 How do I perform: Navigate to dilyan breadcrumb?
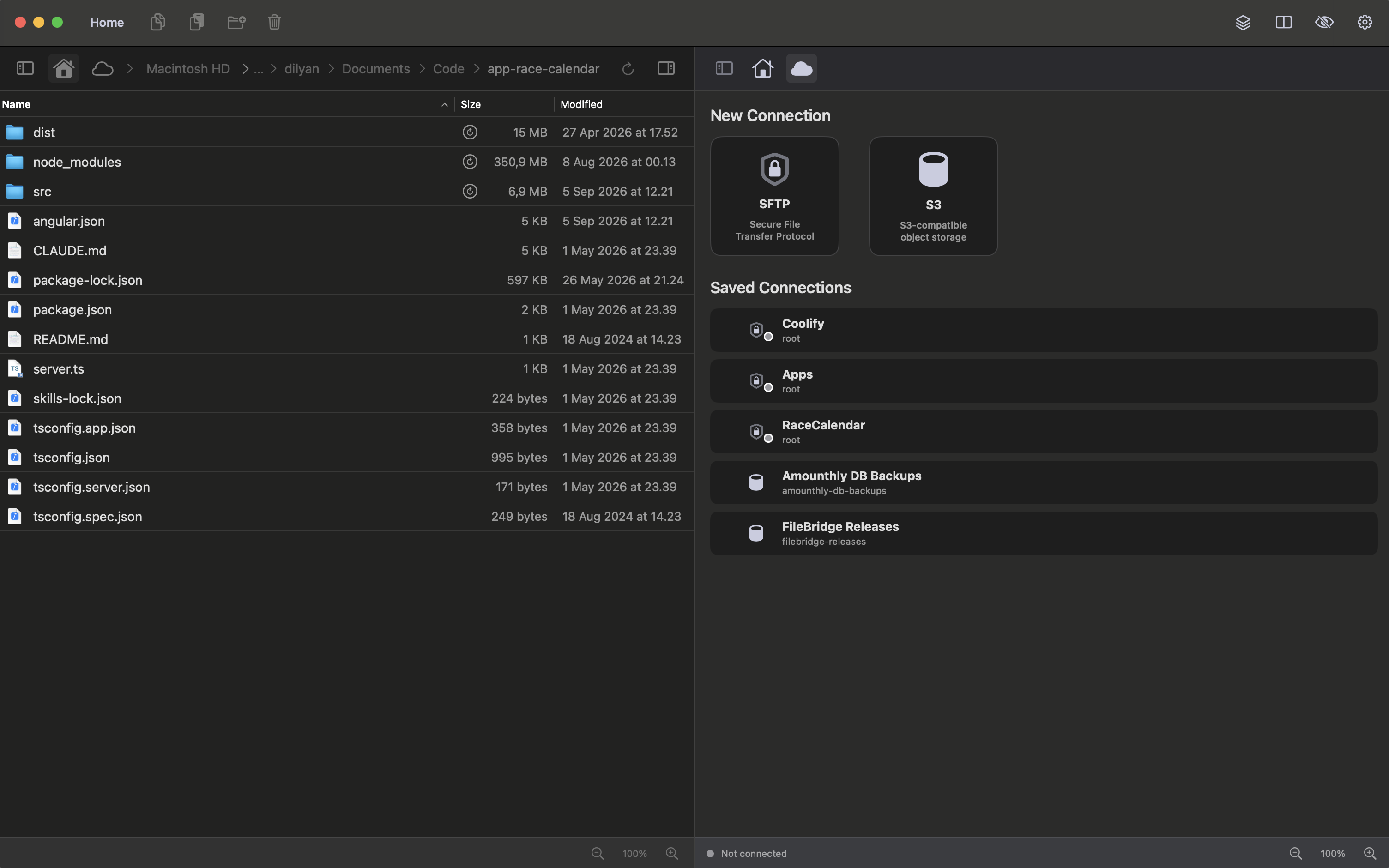(x=302, y=69)
